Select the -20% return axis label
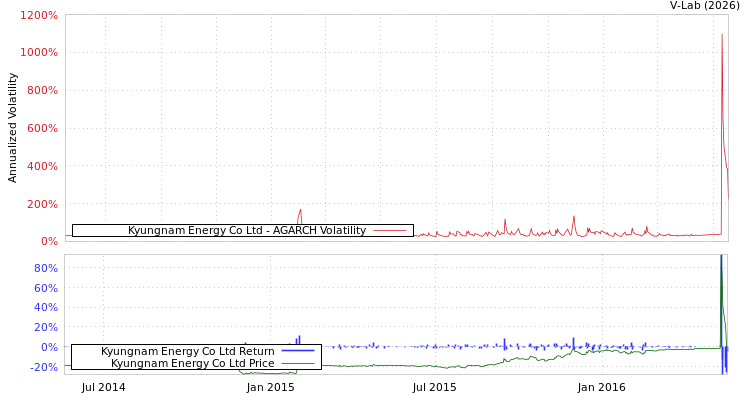 (43, 368)
